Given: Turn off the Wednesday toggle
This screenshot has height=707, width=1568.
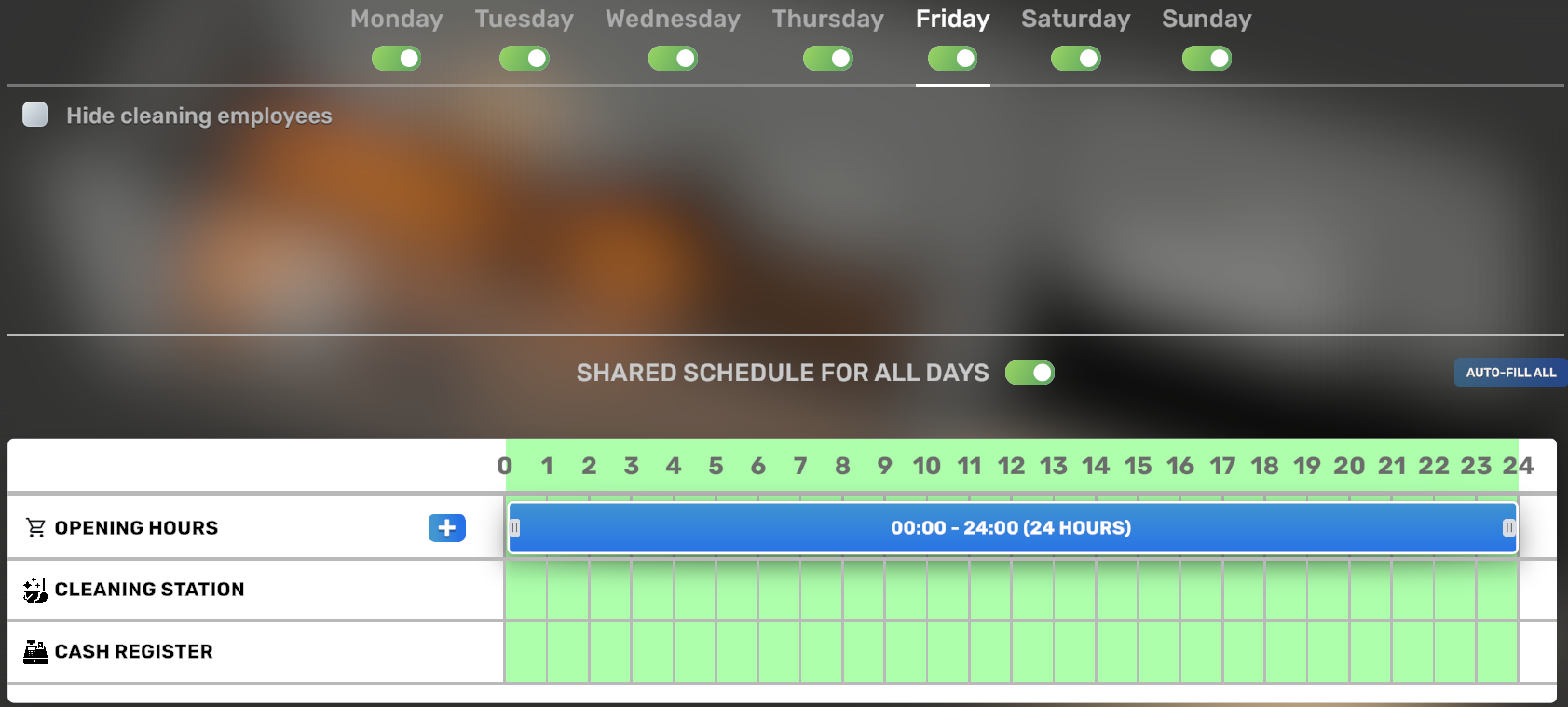Looking at the screenshot, I should pos(673,59).
